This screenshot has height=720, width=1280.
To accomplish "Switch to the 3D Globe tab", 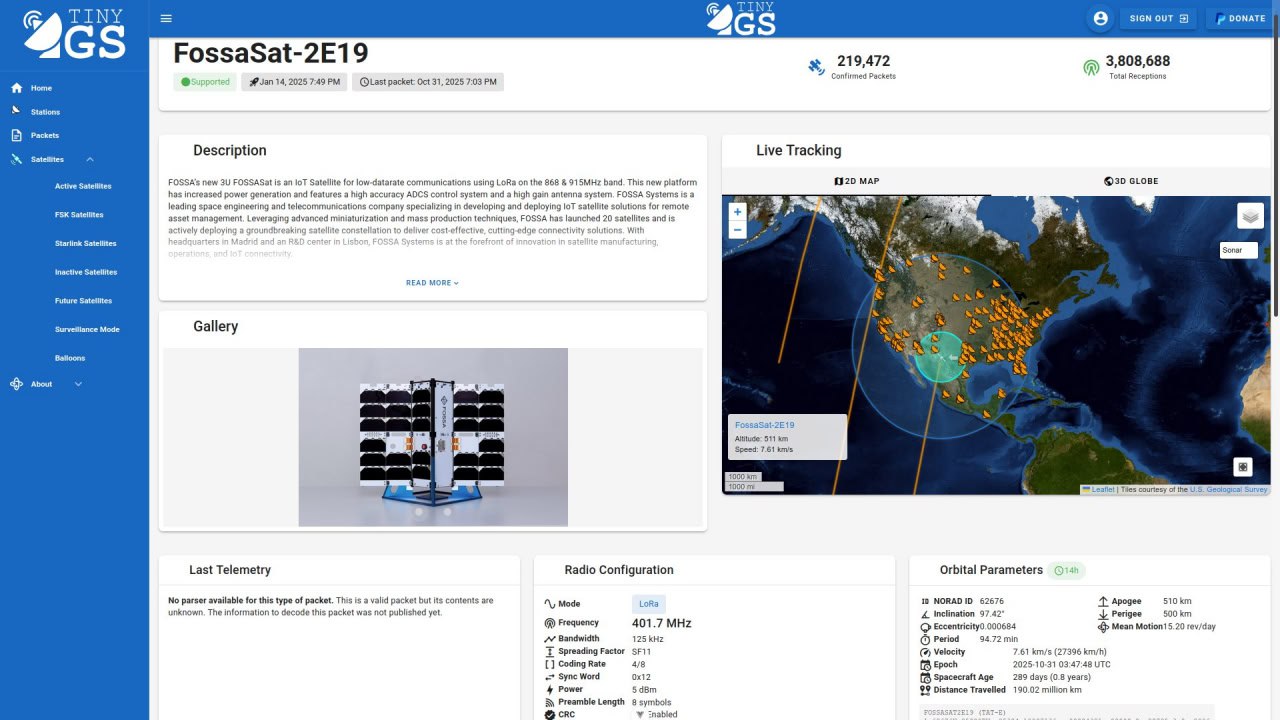I will (x=1131, y=181).
